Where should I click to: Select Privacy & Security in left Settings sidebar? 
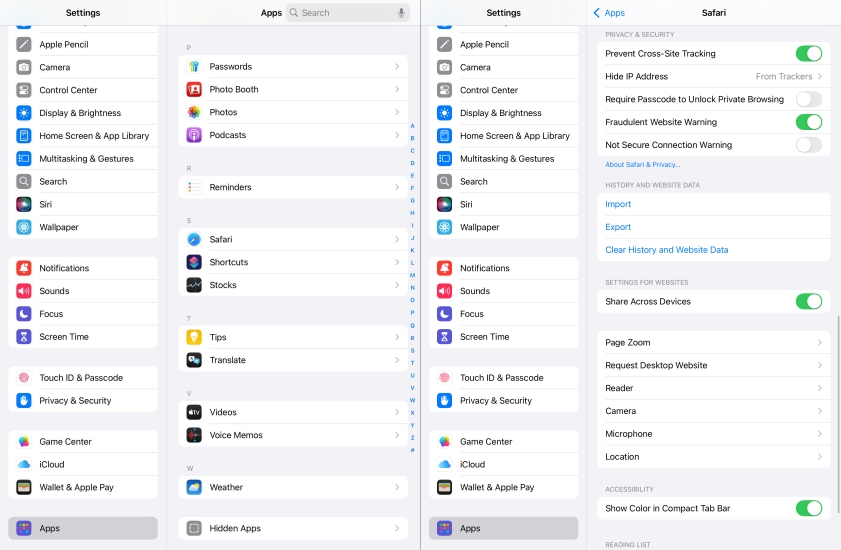pyautogui.click(x=83, y=401)
